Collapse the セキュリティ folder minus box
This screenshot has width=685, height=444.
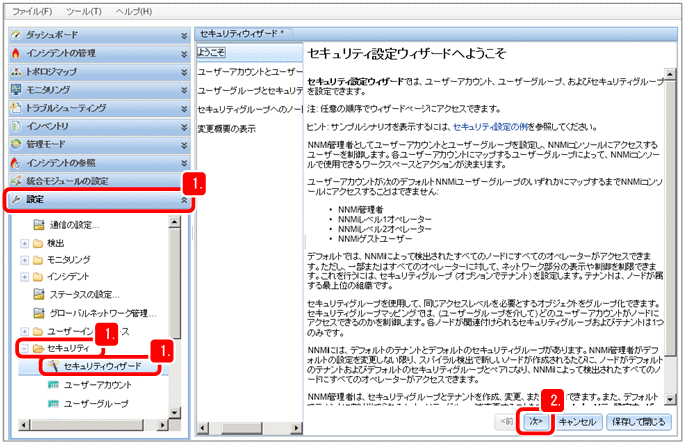(x=24, y=348)
